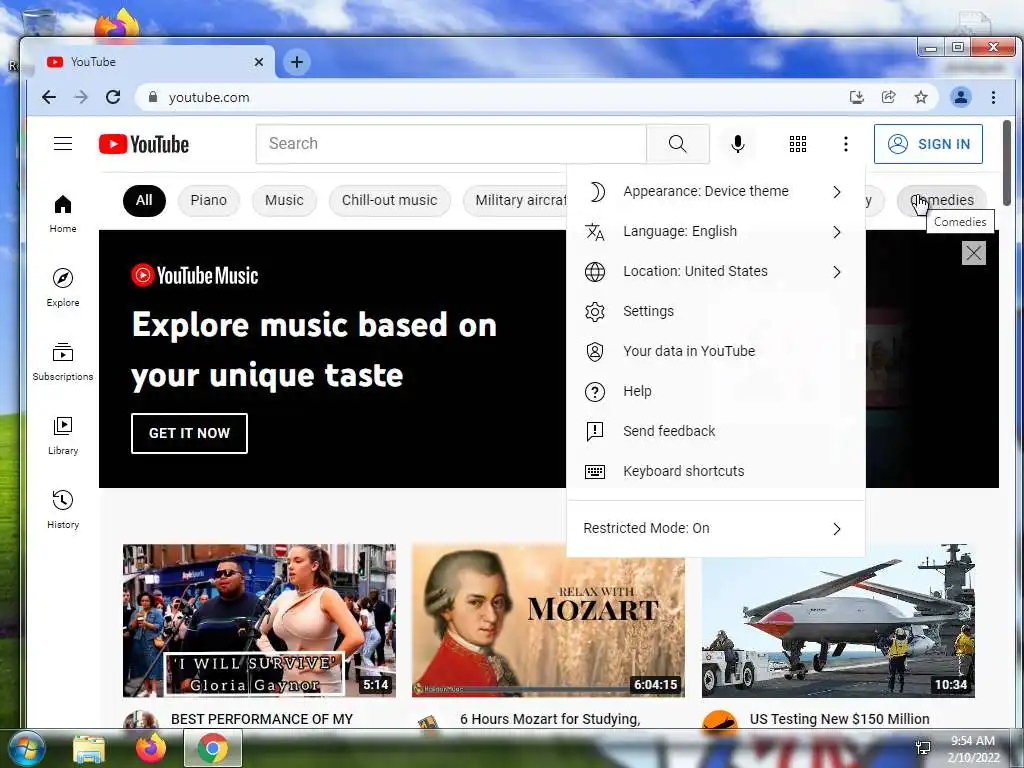Image resolution: width=1024 pixels, height=768 pixels.
Task: Click the Chrome taskbar icon
Action: 213,748
